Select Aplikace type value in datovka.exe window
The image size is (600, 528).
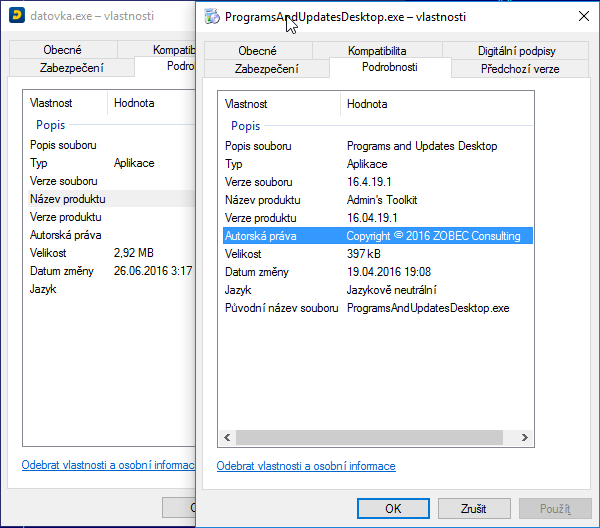[x=134, y=163]
